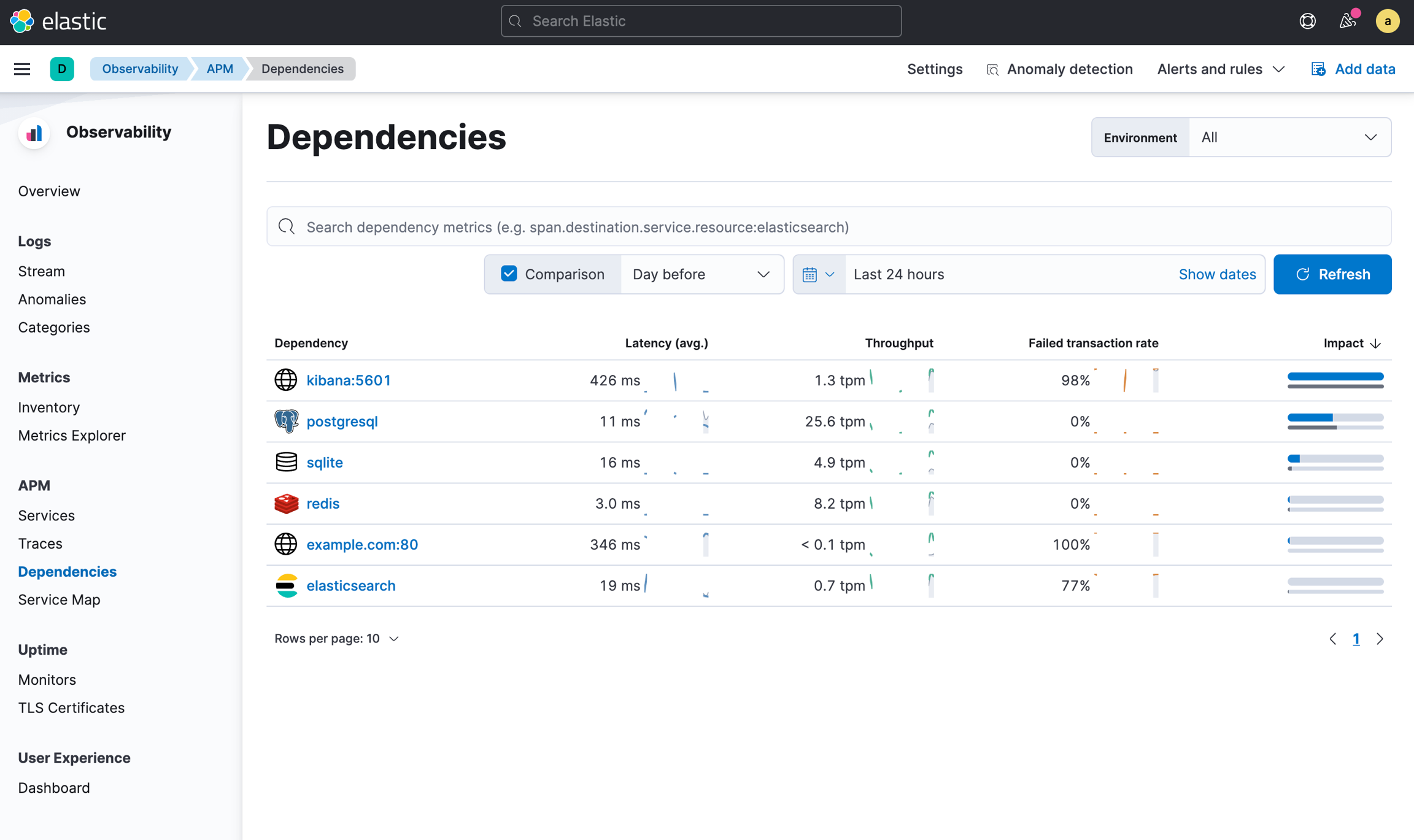Open the calendar quick date menu
This screenshot has width=1414, height=840.
click(818, 274)
